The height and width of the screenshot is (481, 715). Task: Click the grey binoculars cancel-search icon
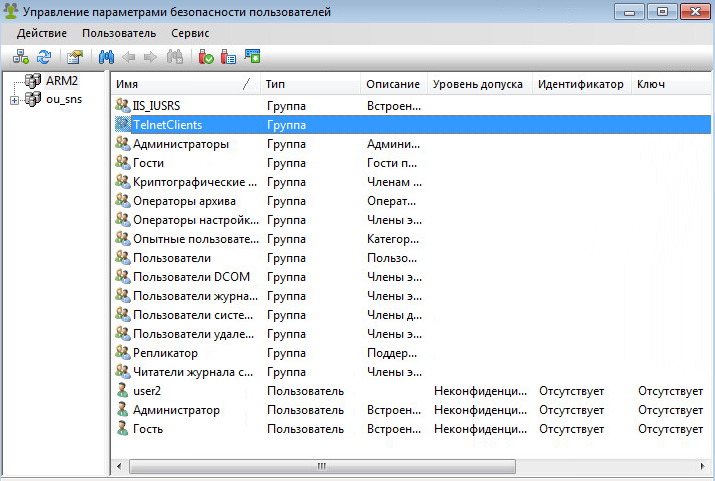coord(175,57)
